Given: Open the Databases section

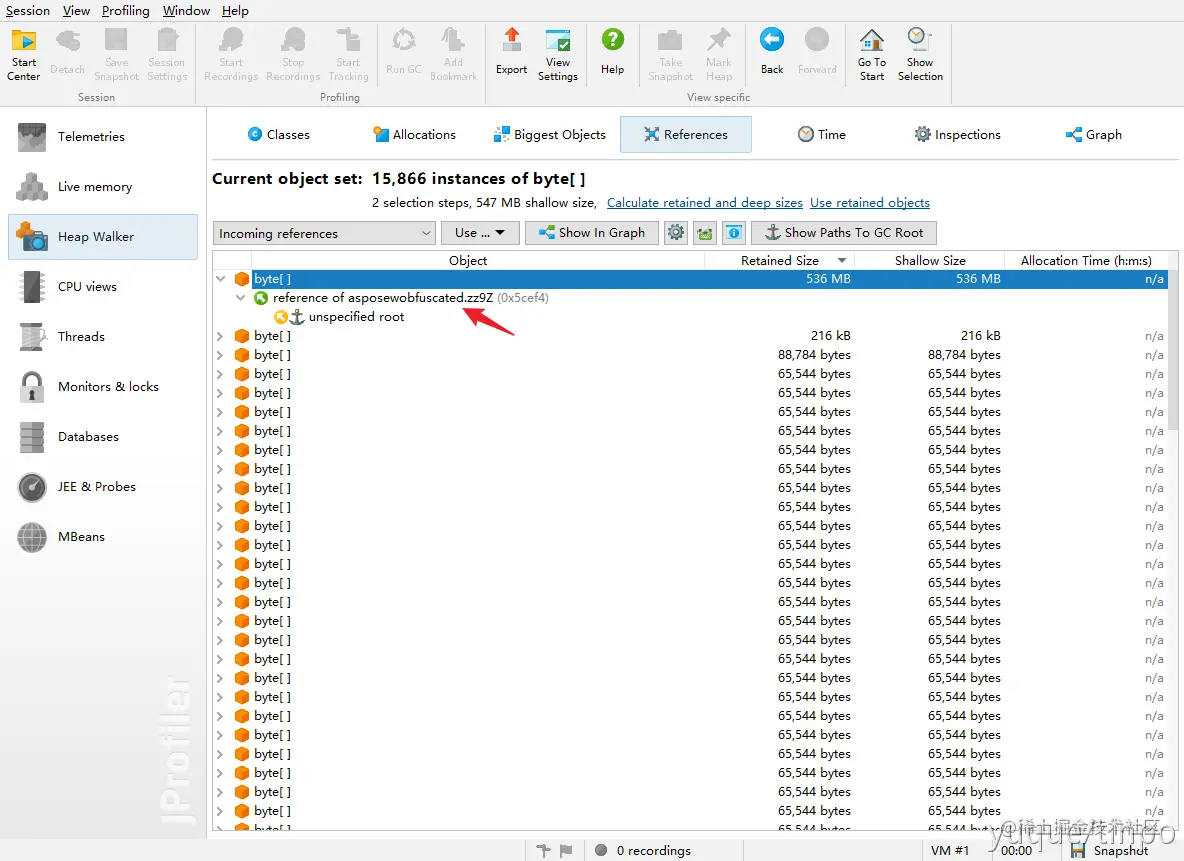Looking at the screenshot, I should point(103,437).
